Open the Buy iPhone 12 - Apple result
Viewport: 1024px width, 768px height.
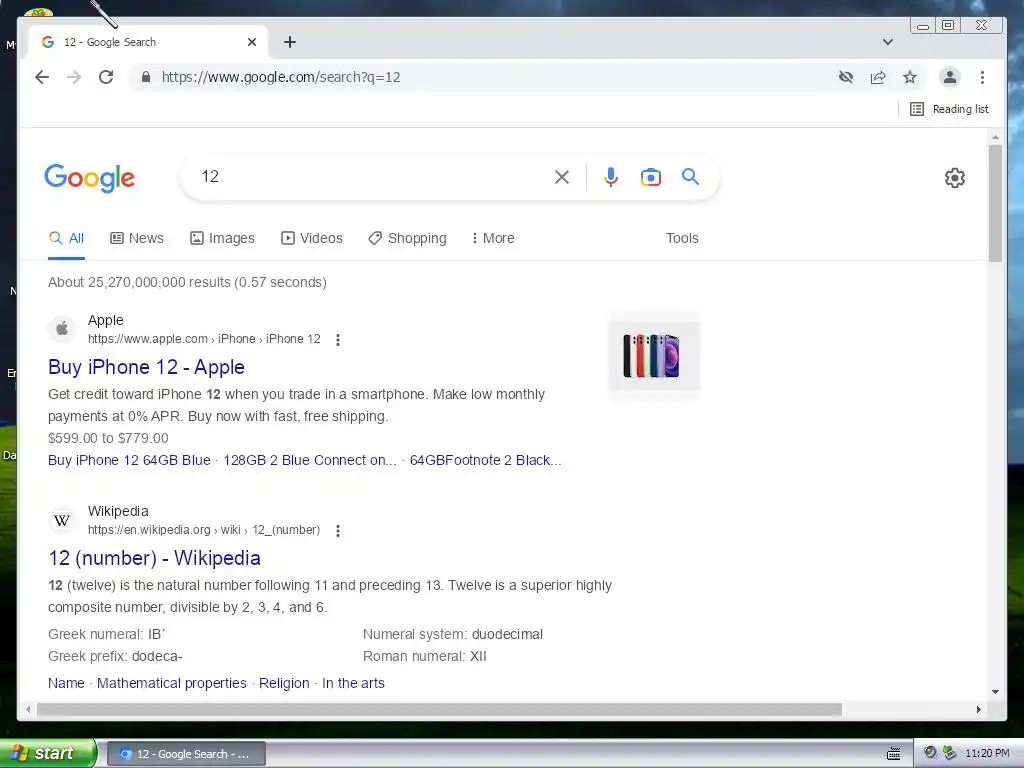pyautogui.click(x=146, y=367)
